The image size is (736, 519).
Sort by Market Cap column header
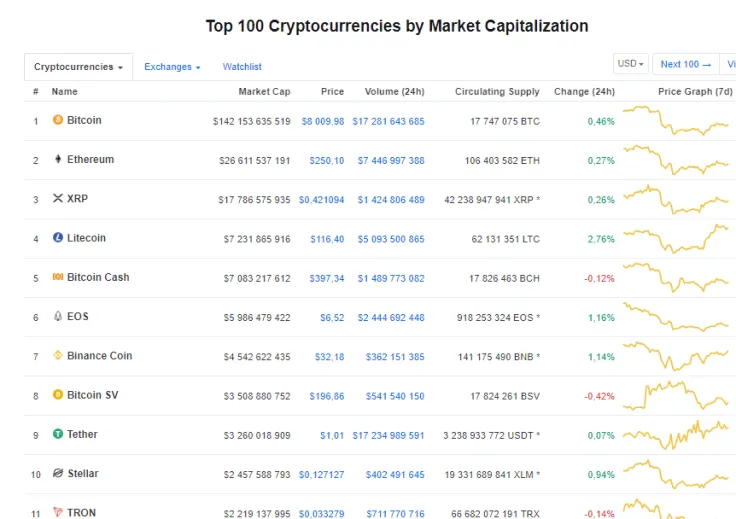tap(264, 92)
